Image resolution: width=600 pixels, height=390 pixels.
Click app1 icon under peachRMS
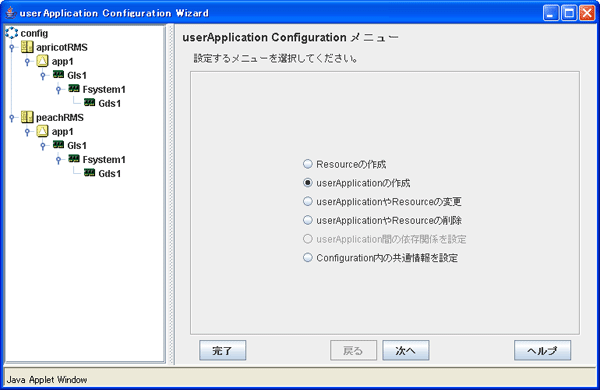point(42,131)
